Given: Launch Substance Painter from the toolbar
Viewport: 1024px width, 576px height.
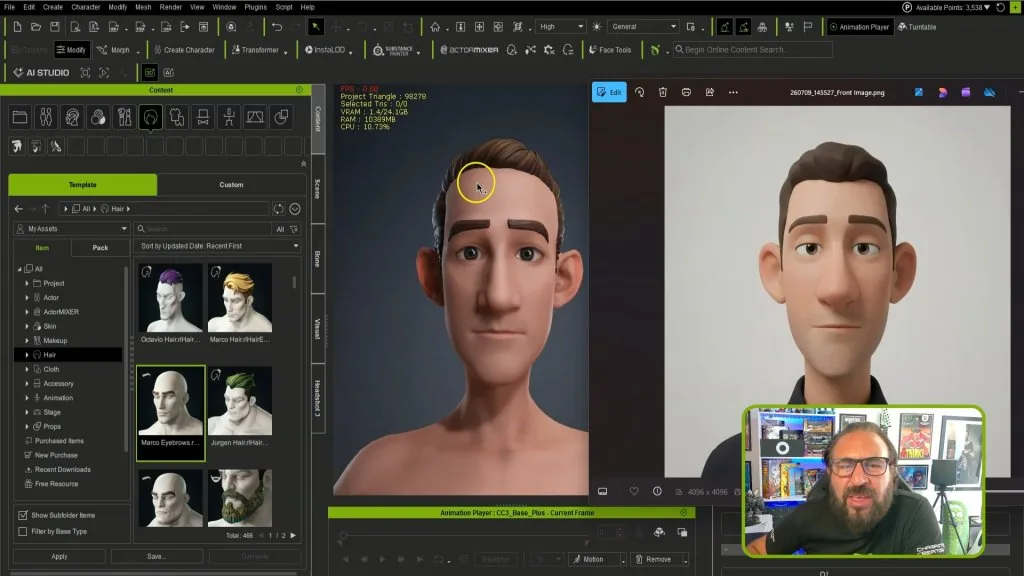Looking at the screenshot, I should 393,50.
